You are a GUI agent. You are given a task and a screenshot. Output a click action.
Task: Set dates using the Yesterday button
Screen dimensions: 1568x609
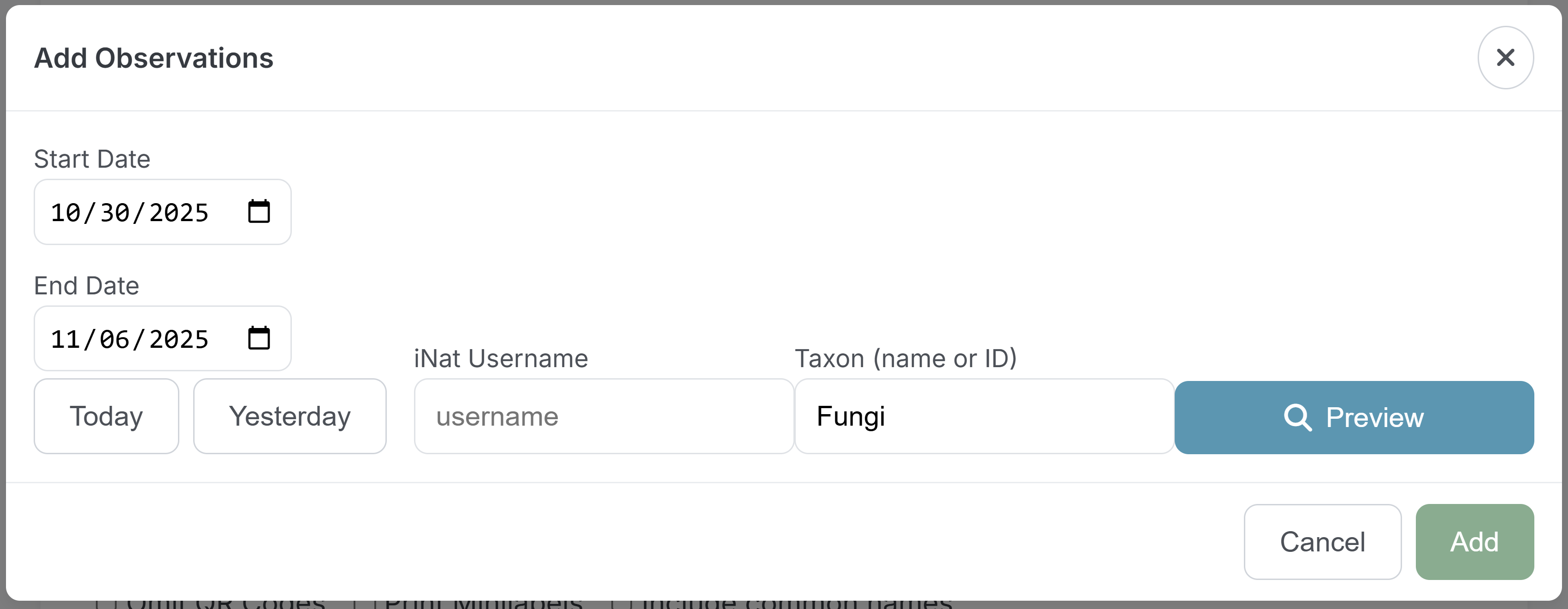(290, 416)
